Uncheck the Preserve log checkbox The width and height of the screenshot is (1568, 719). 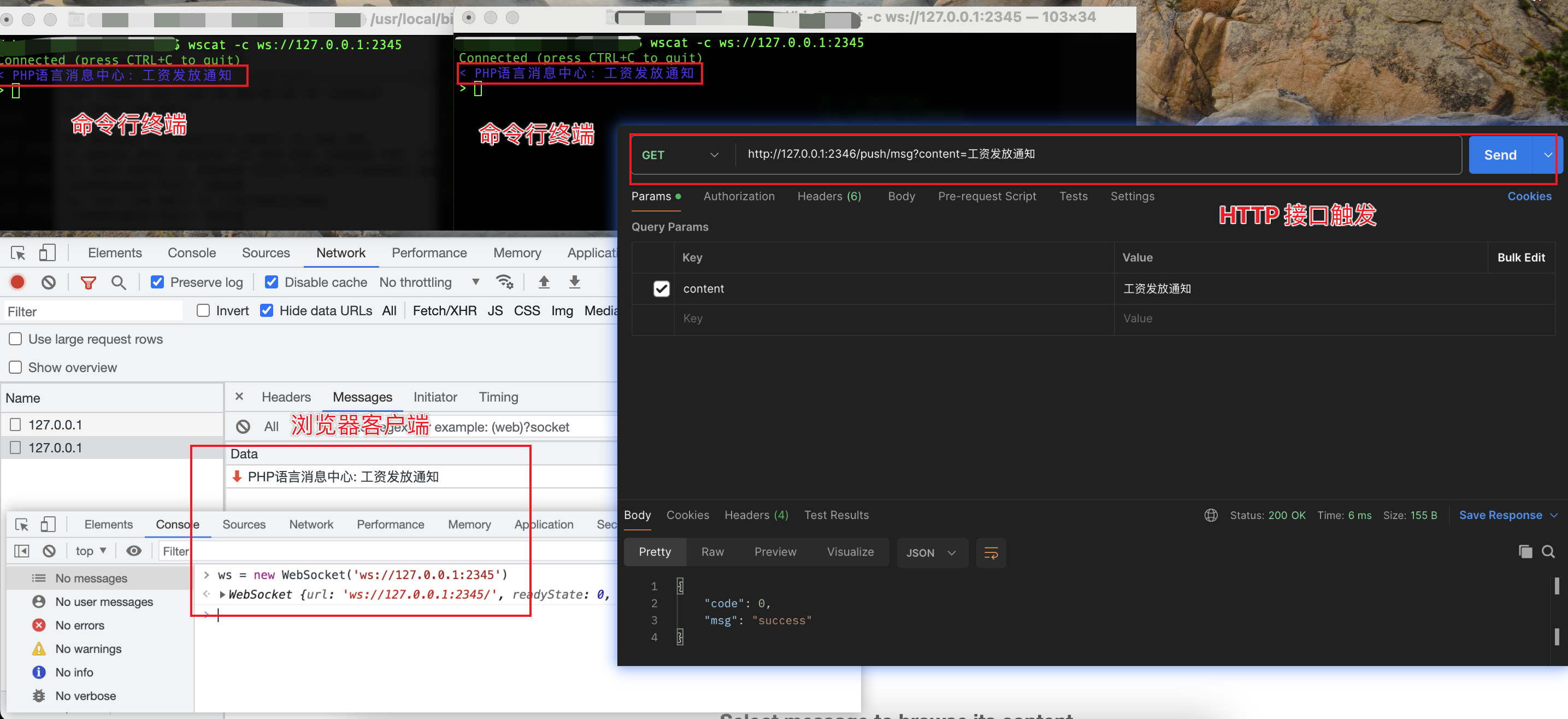pyautogui.click(x=157, y=282)
